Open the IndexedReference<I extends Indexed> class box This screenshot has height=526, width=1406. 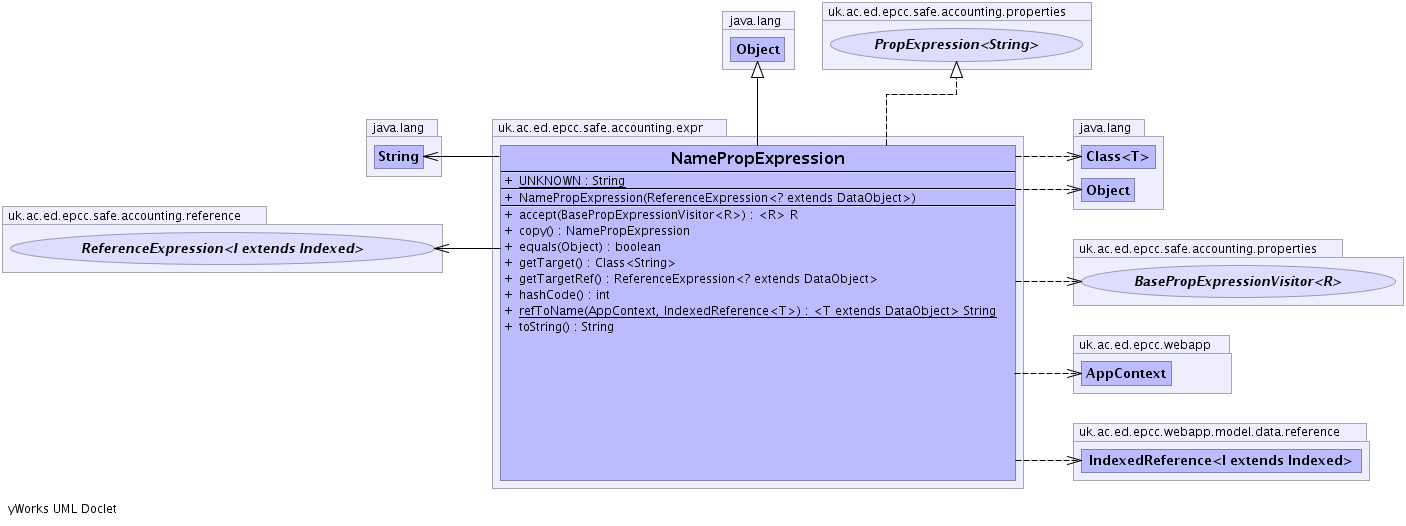coord(1220,461)
